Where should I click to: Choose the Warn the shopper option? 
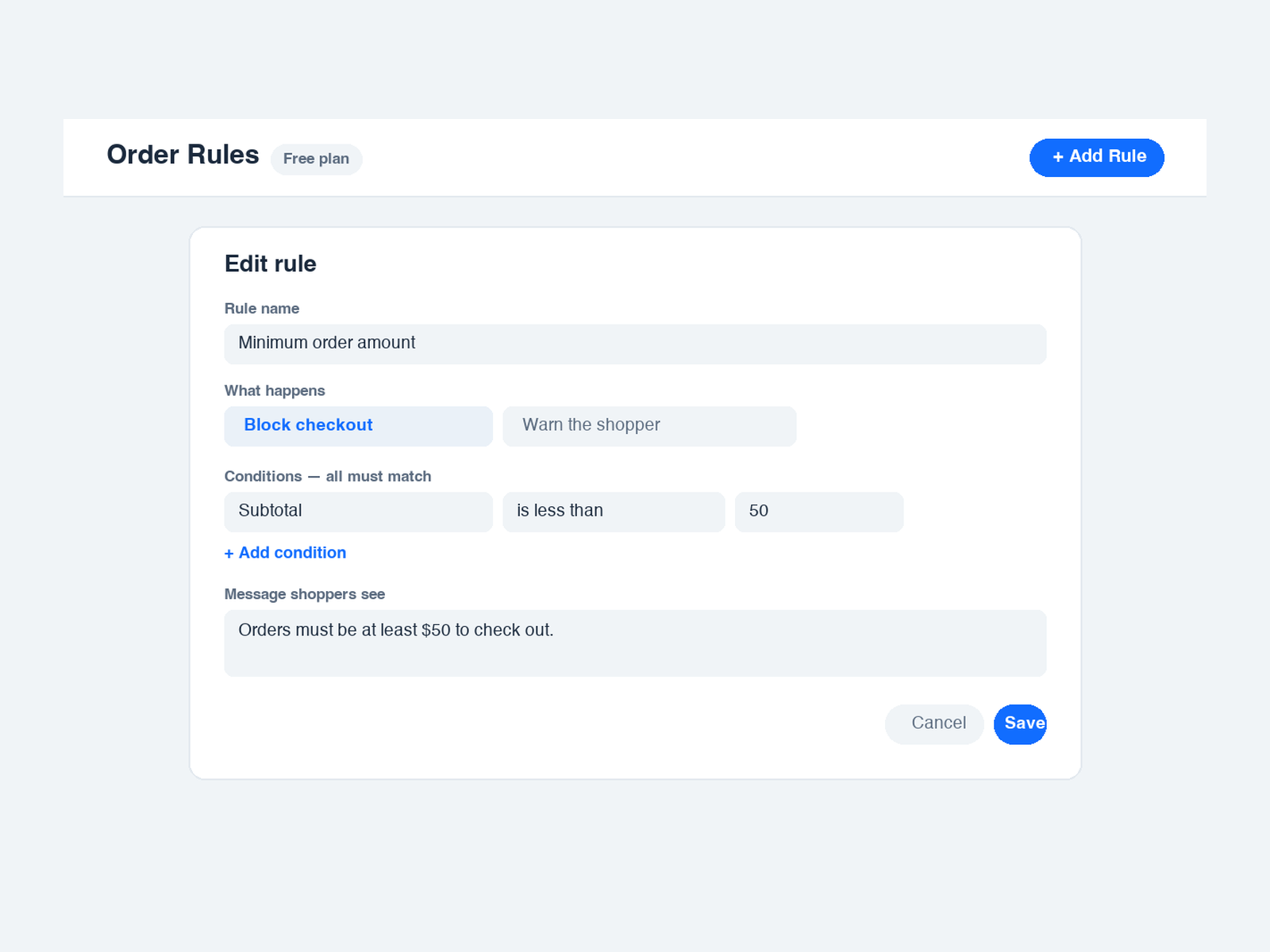click(x=649, y=426)
